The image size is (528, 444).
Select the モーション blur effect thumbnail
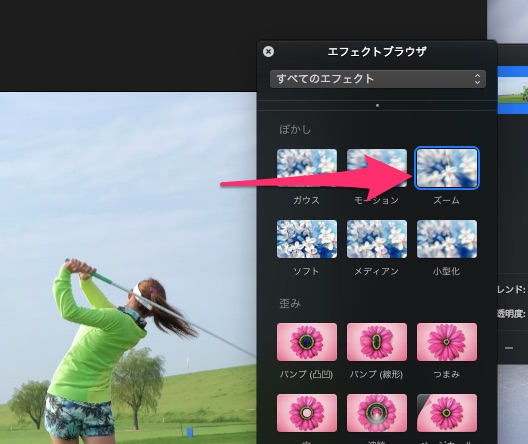377,168
